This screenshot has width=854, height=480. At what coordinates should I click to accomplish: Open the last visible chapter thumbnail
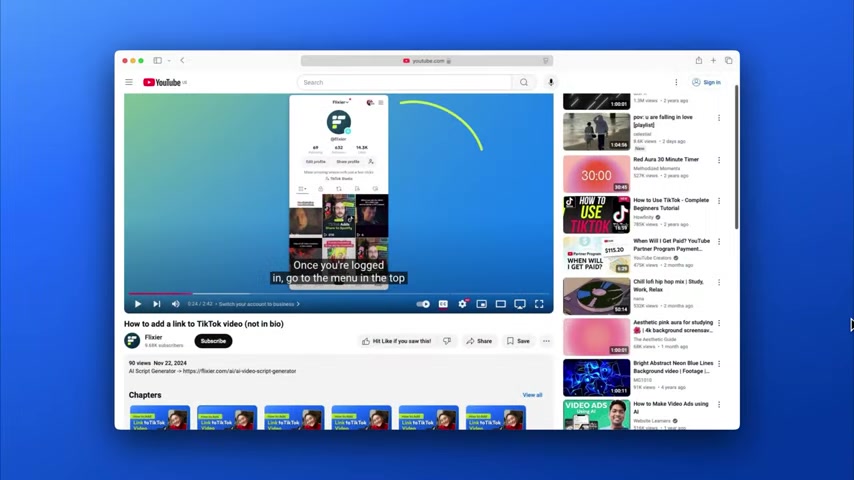pos(496,417)
